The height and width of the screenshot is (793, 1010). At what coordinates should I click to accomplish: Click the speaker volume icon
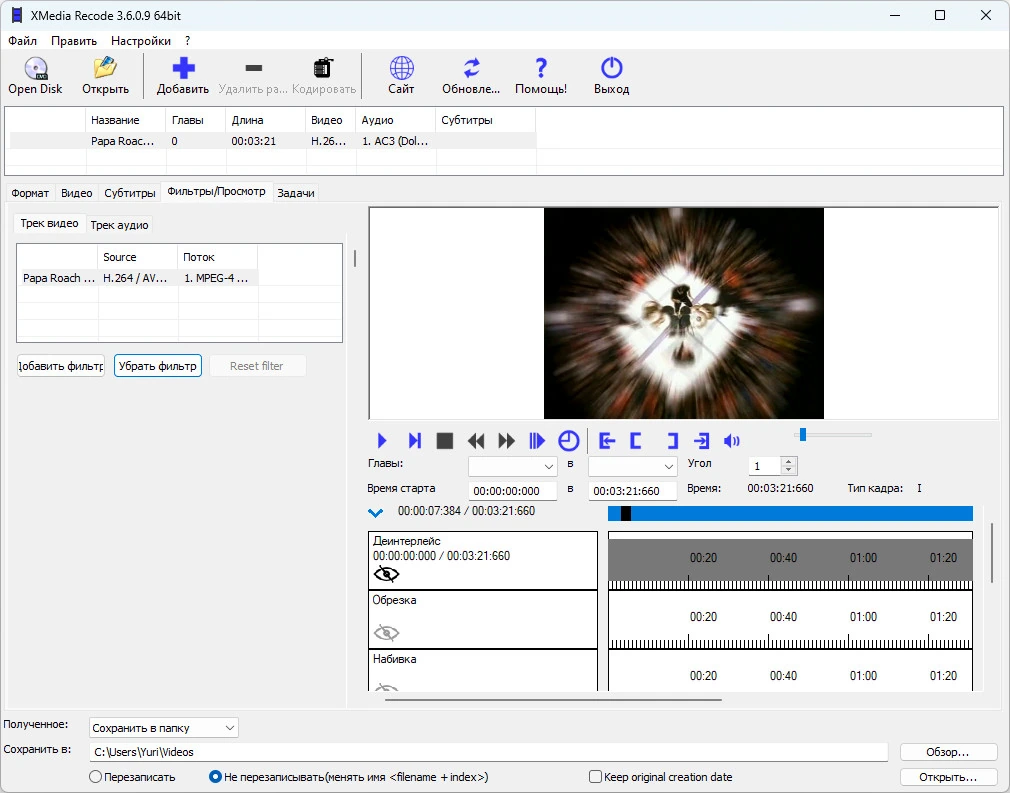coord(732,441)
